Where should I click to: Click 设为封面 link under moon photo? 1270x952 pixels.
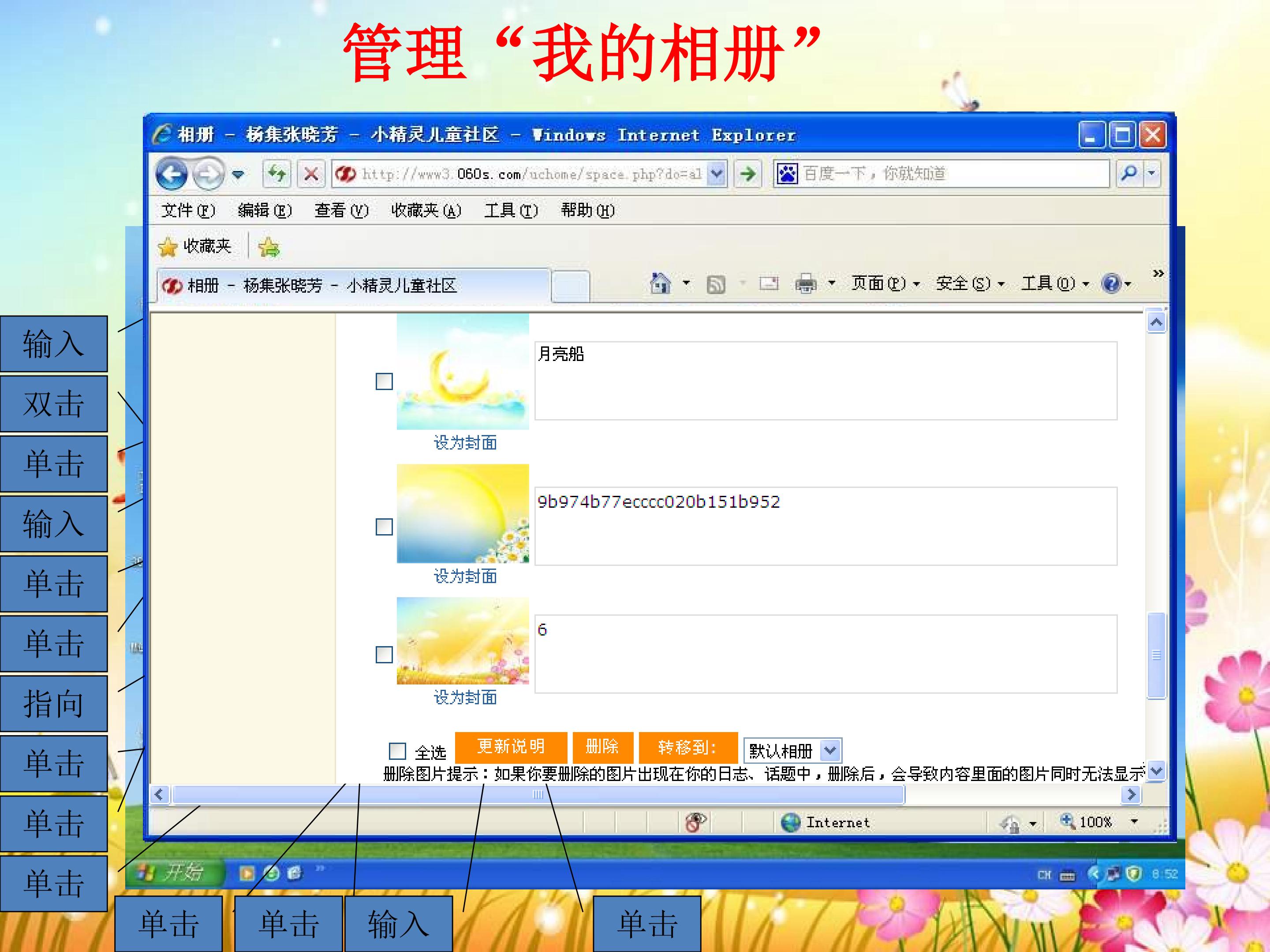(x=465, y=443)
